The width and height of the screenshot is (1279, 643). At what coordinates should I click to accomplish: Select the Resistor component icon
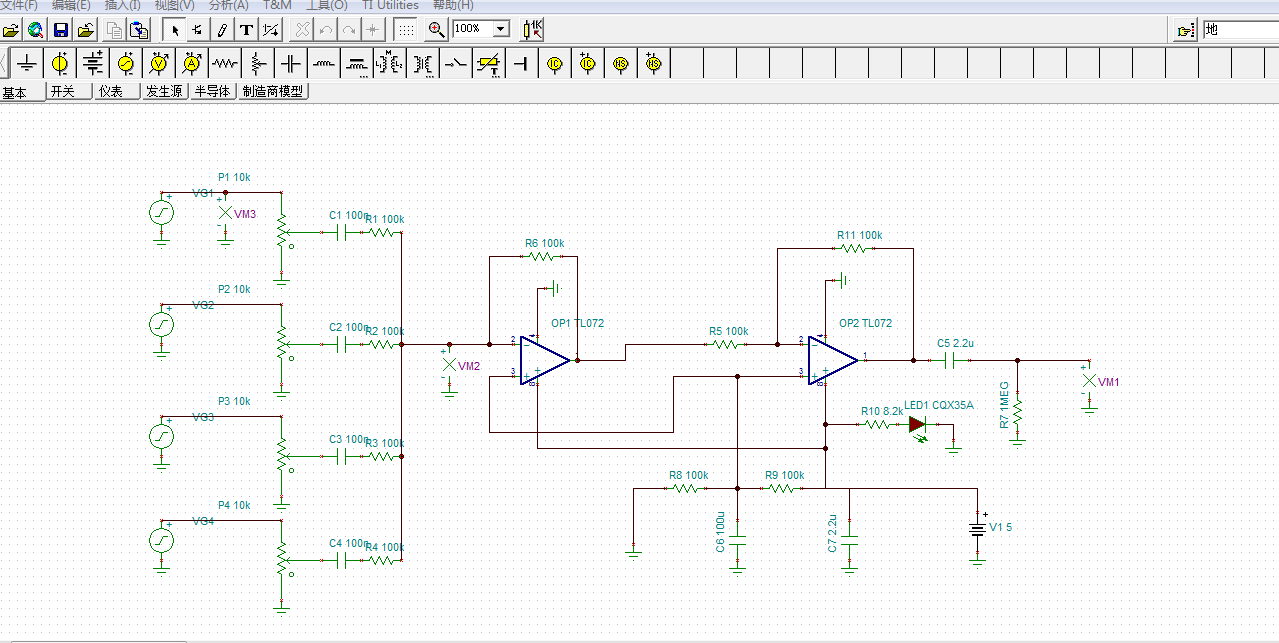tap(225, 64)
